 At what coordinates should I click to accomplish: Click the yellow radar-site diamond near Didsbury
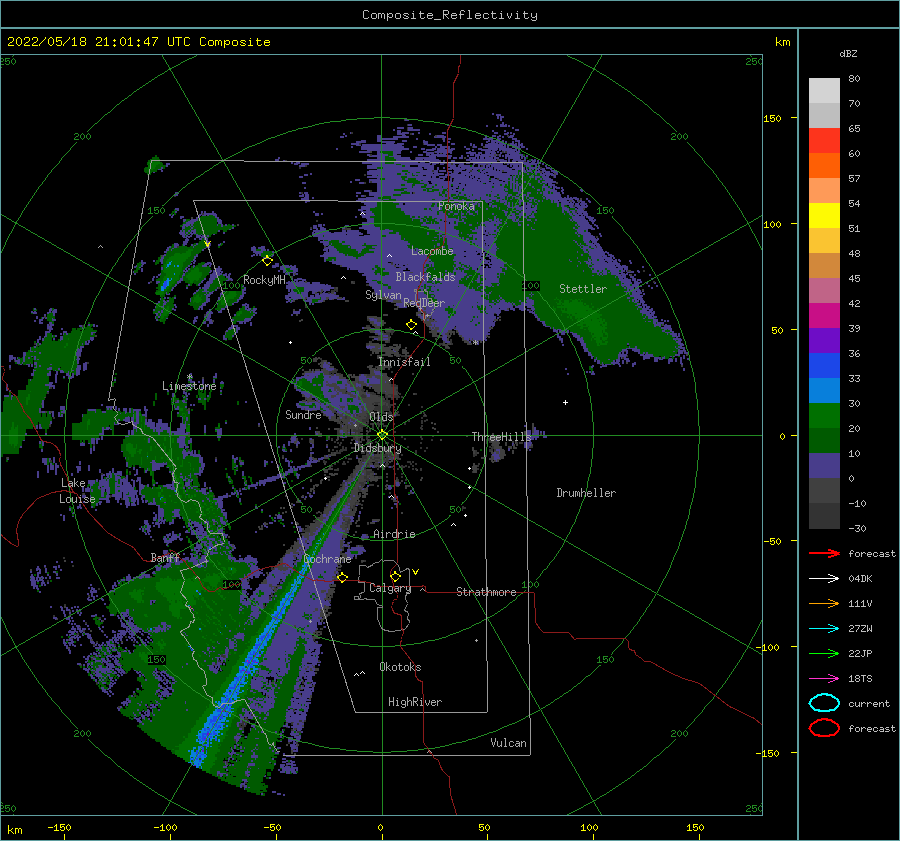[382, 435]
